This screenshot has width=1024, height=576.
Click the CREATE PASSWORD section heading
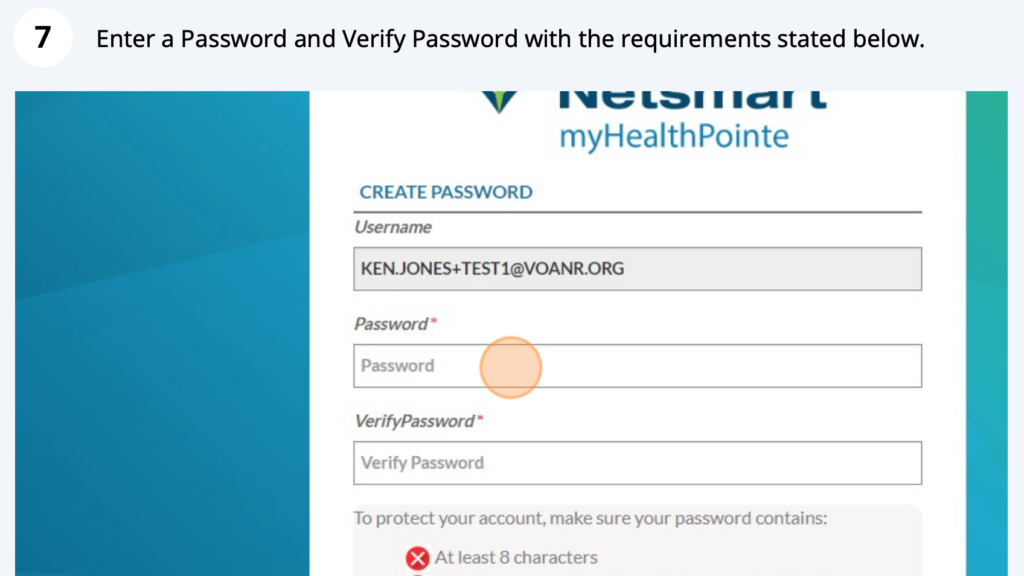pyautogui.click(x=446, y=192)
